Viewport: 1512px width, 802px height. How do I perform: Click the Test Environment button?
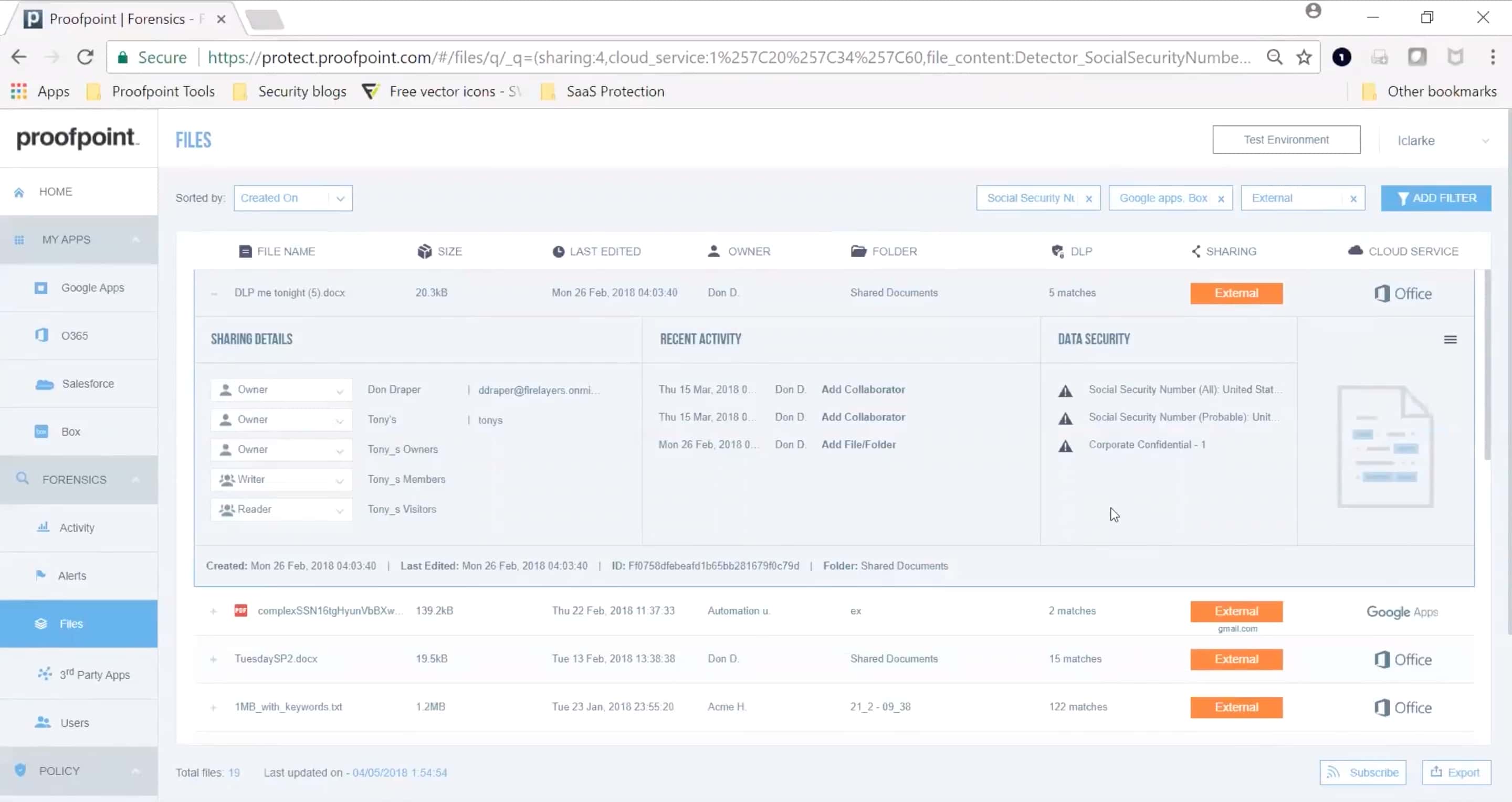click(x=1286, y=140)
